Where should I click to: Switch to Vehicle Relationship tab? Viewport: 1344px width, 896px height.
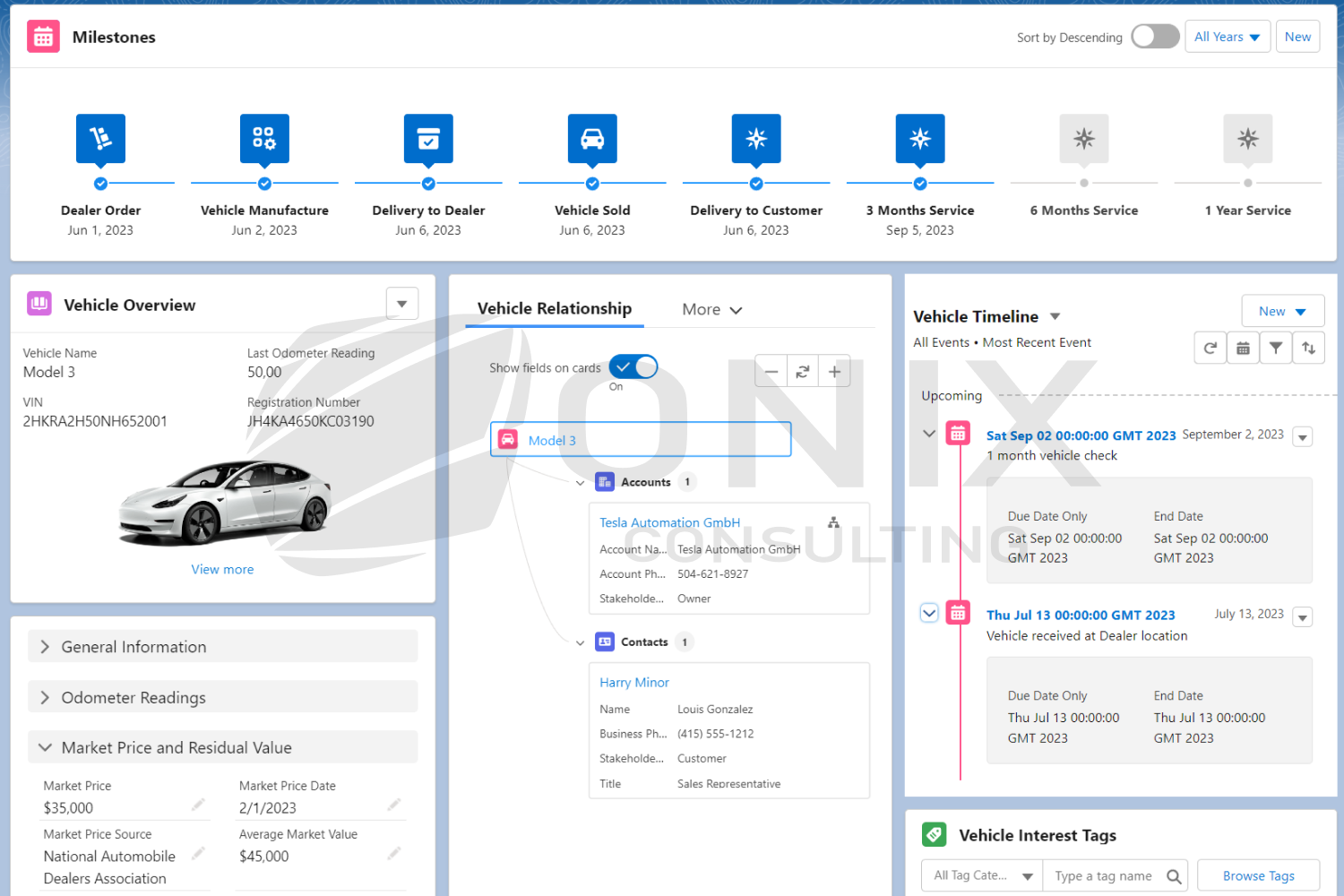[x=555, y=308]
